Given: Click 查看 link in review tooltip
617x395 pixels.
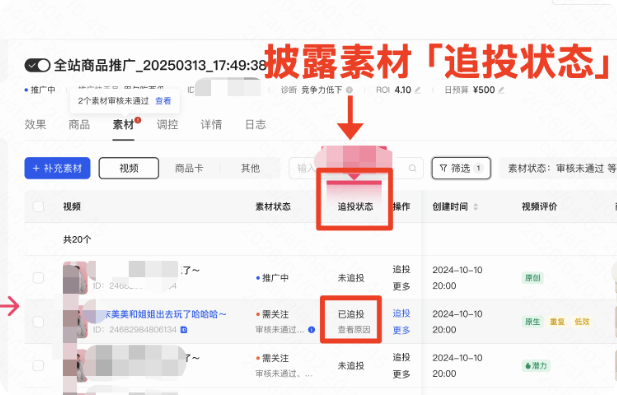Looking at the screenshot, I should click(x=163, y=101).
